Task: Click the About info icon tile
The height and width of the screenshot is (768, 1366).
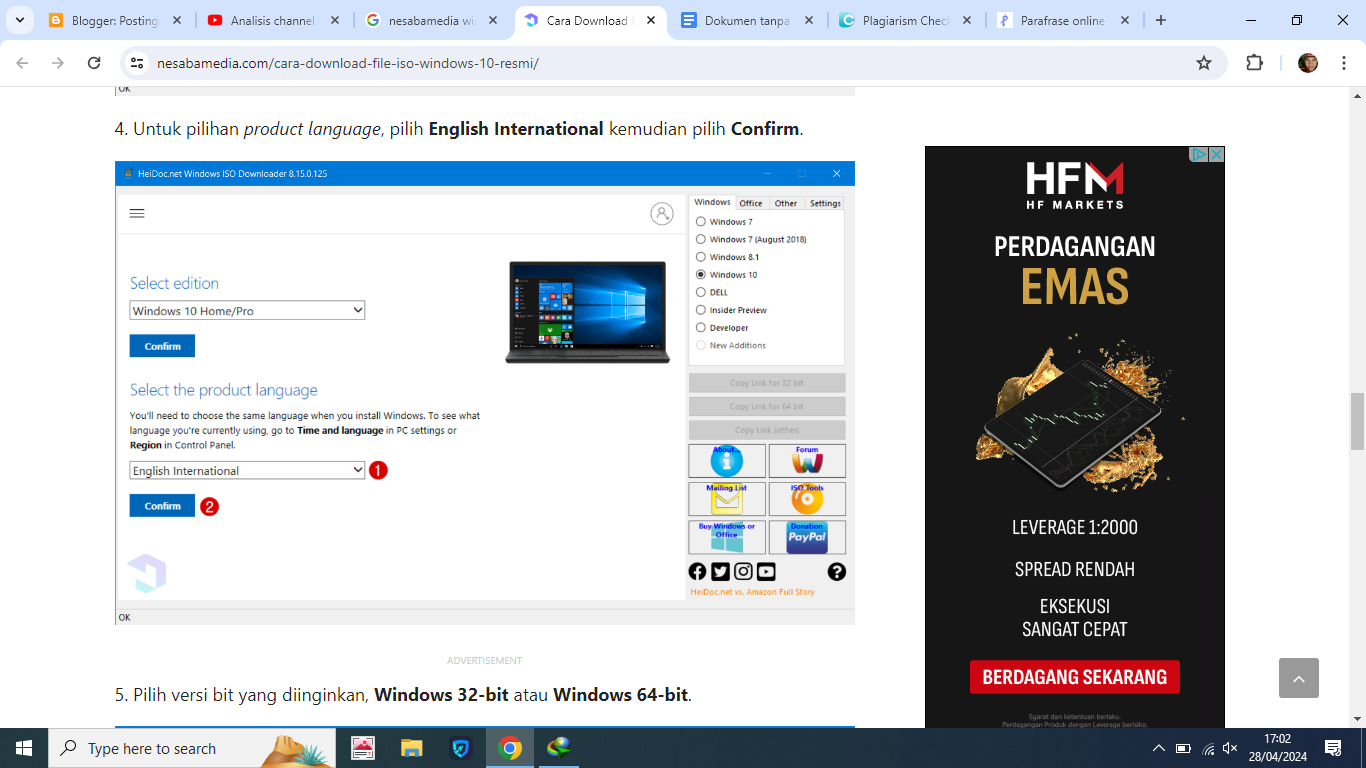Action: pyautogui.click(x=727, y=461)
